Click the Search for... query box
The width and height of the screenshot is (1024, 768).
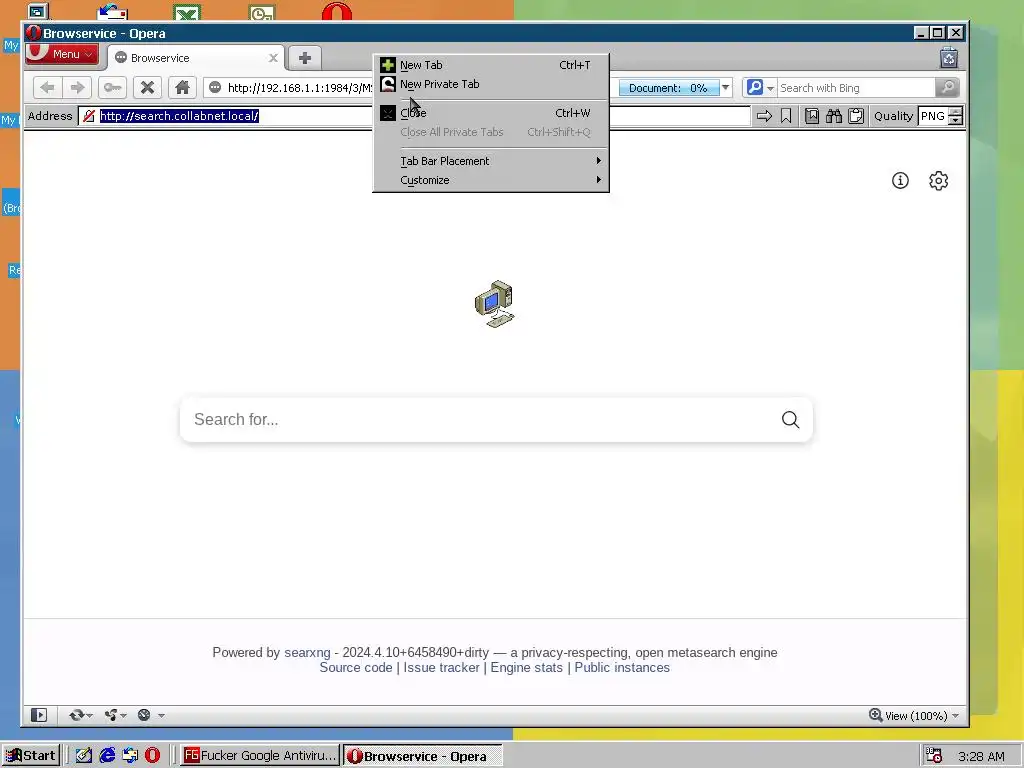[480, 419]
